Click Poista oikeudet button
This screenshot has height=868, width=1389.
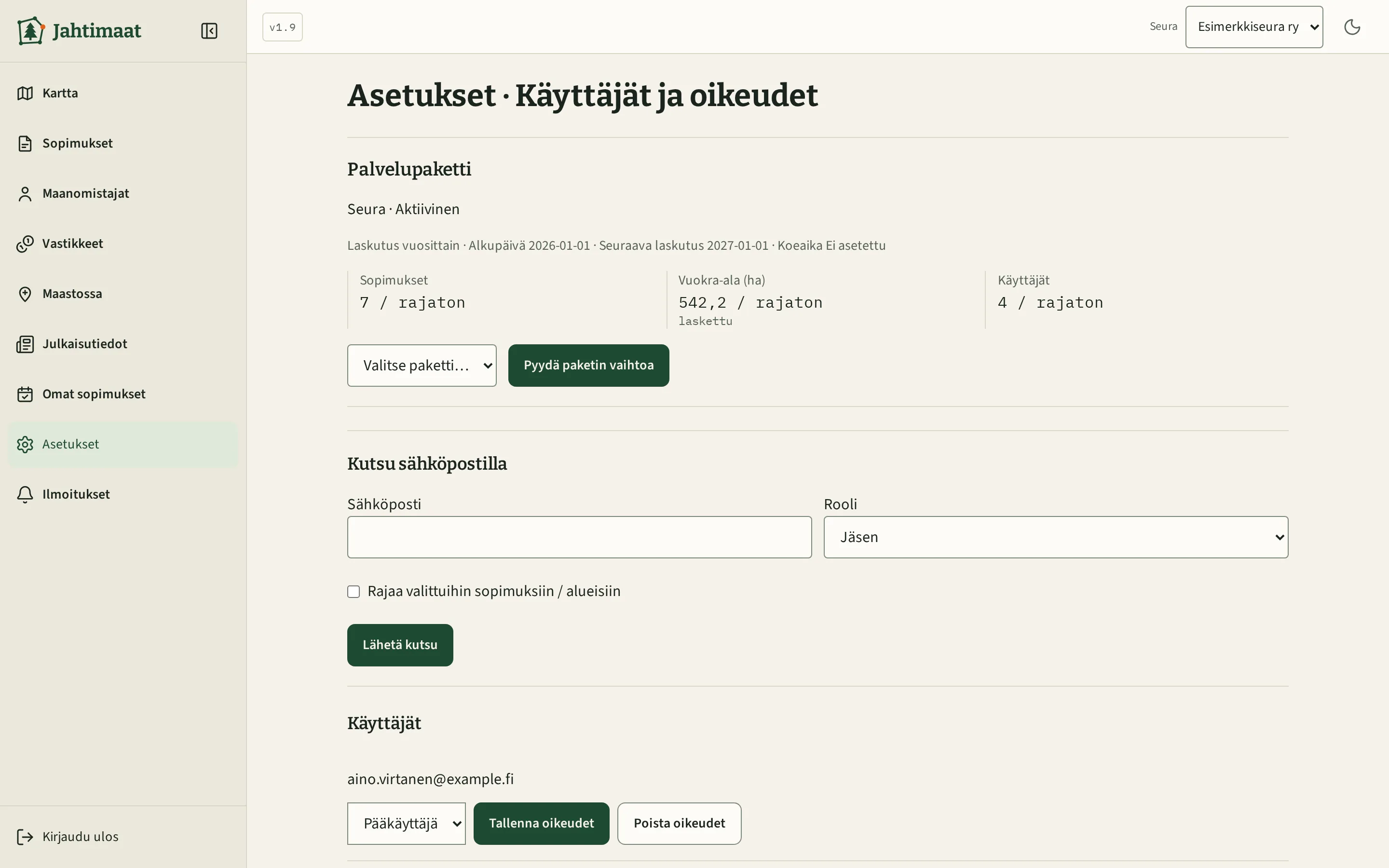679,823
